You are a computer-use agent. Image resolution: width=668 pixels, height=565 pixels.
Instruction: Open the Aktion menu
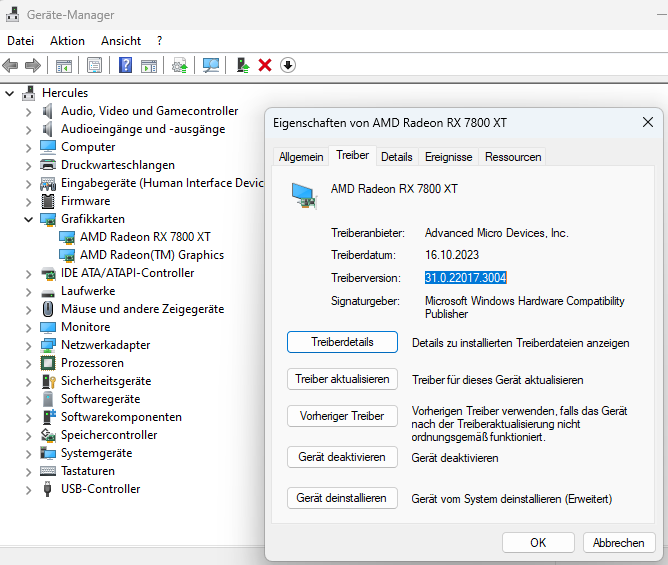pyautogui.click(x=67, y=41)
